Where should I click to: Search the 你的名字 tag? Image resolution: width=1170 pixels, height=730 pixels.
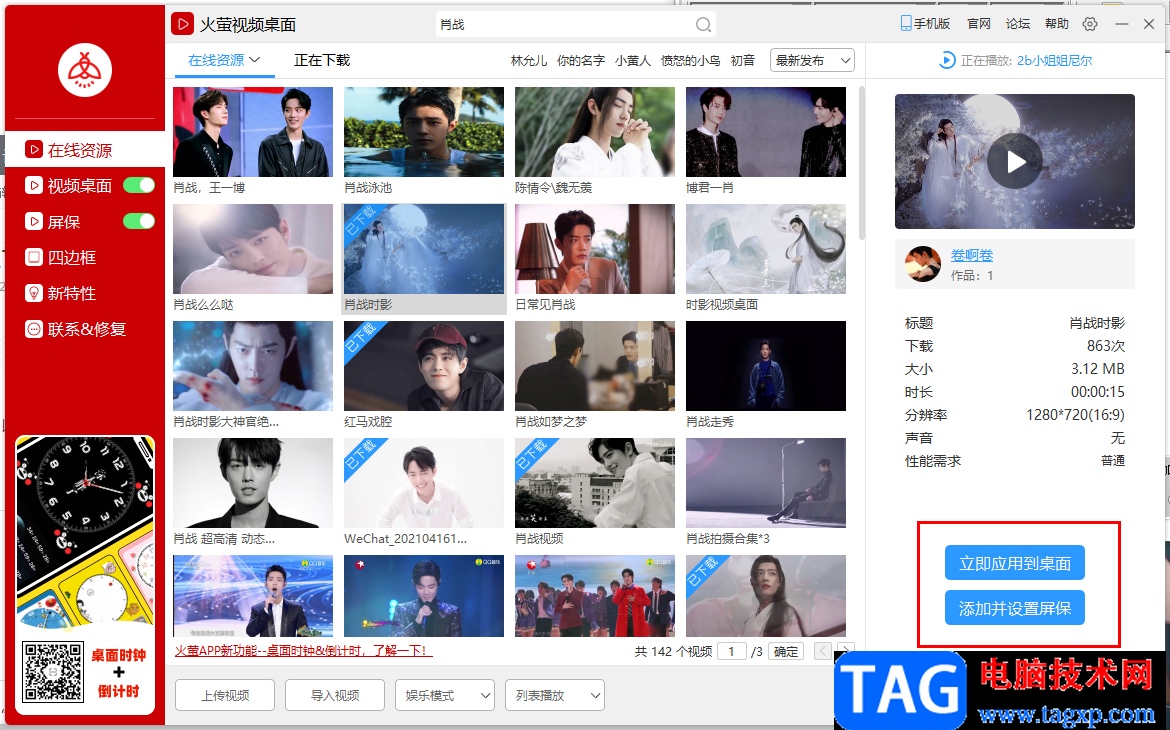(581, 60)
